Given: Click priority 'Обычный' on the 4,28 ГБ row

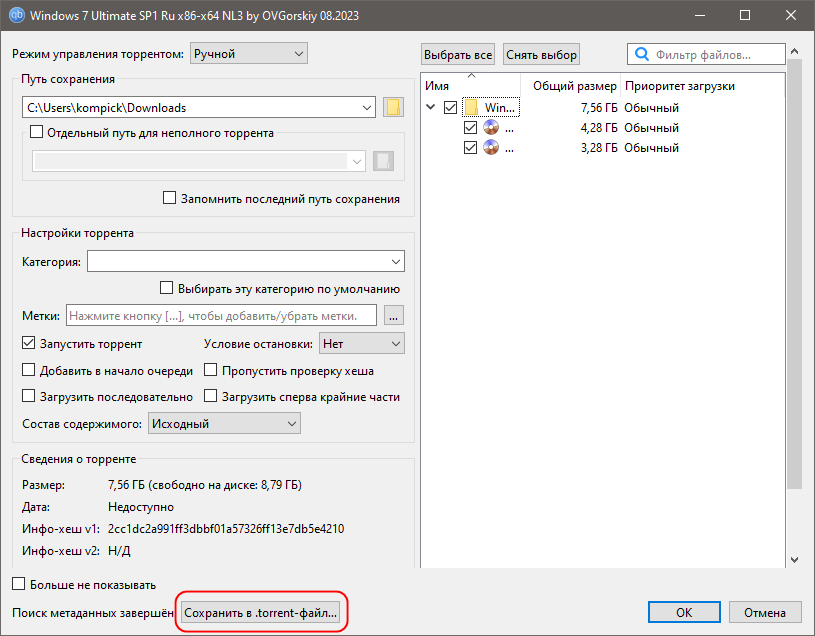Looking at the screenshot, I should point(651,127).
